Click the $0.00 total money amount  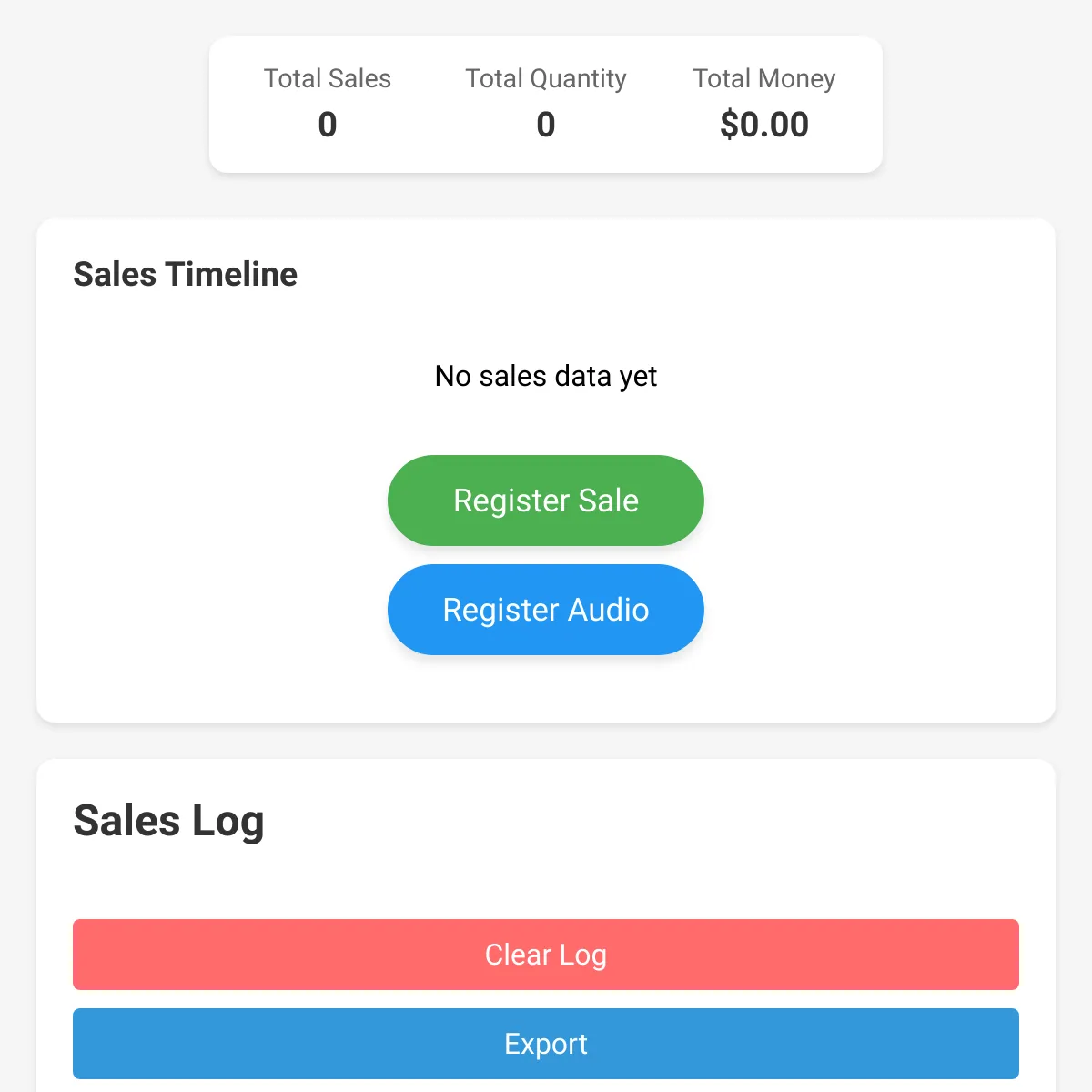pos(764,125)
